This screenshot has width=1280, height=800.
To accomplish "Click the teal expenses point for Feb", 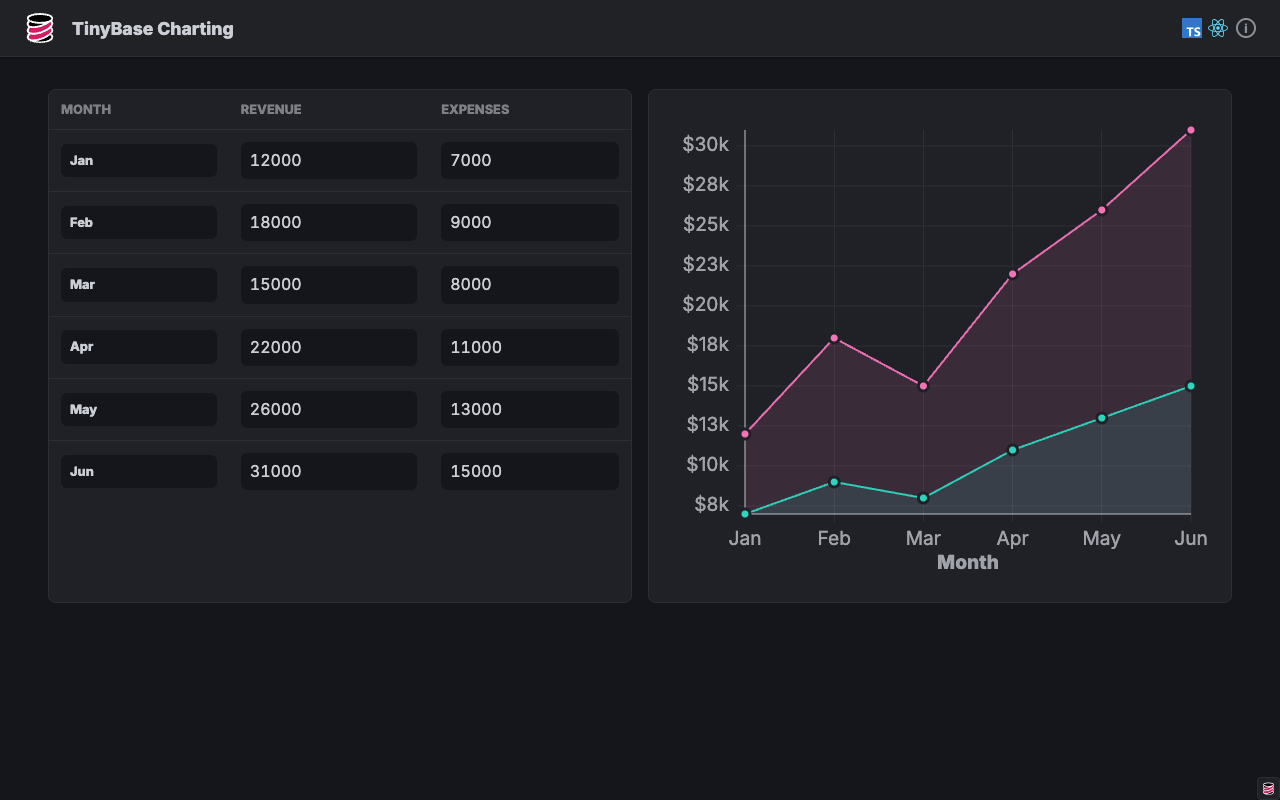I will click(x=834, y=482).
